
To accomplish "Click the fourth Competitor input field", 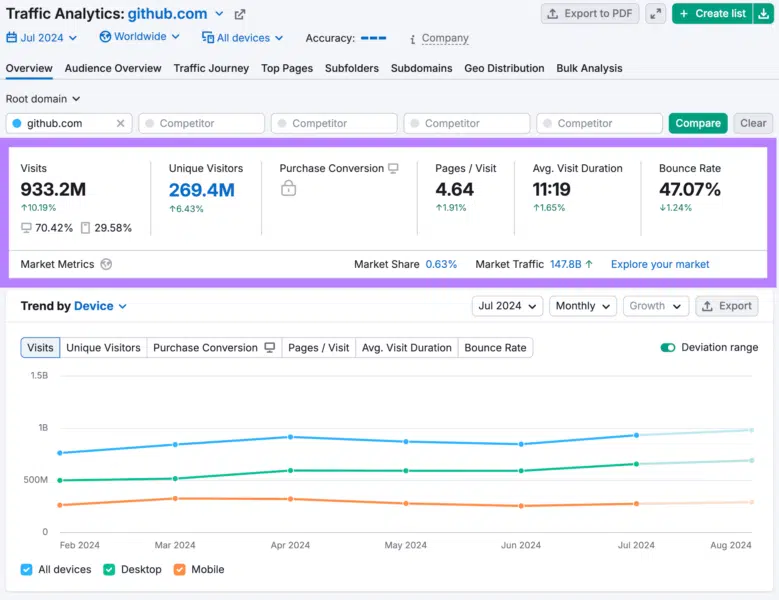I will (600, 123).
